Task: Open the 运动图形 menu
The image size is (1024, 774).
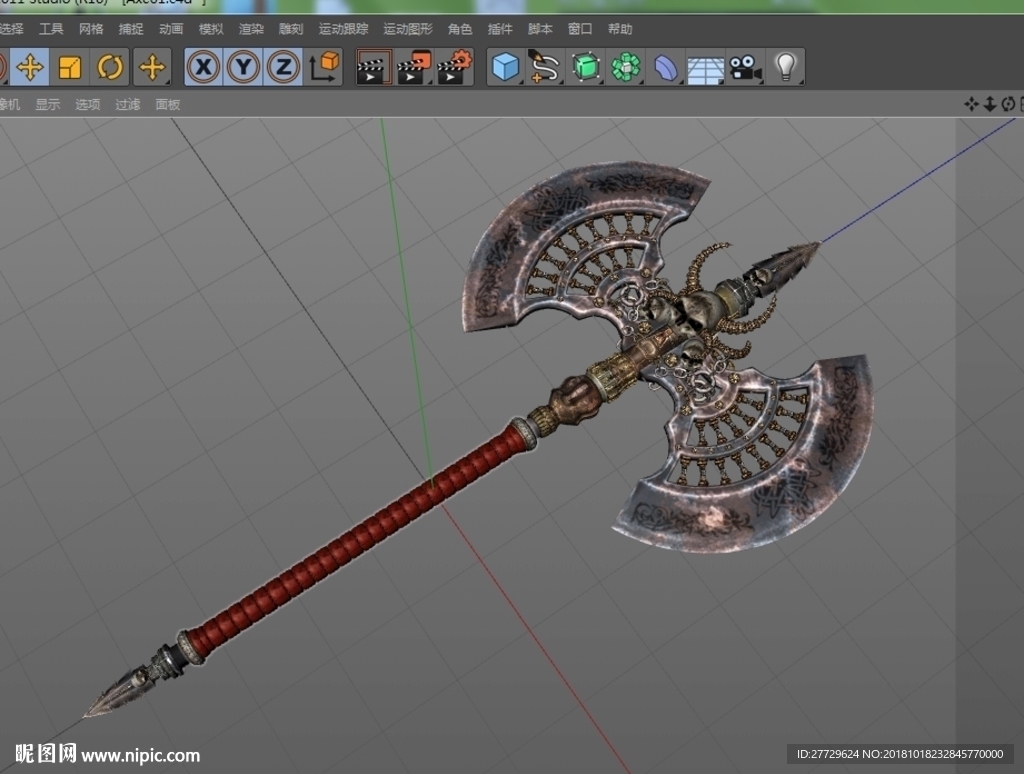Action: tap(408, 29)
